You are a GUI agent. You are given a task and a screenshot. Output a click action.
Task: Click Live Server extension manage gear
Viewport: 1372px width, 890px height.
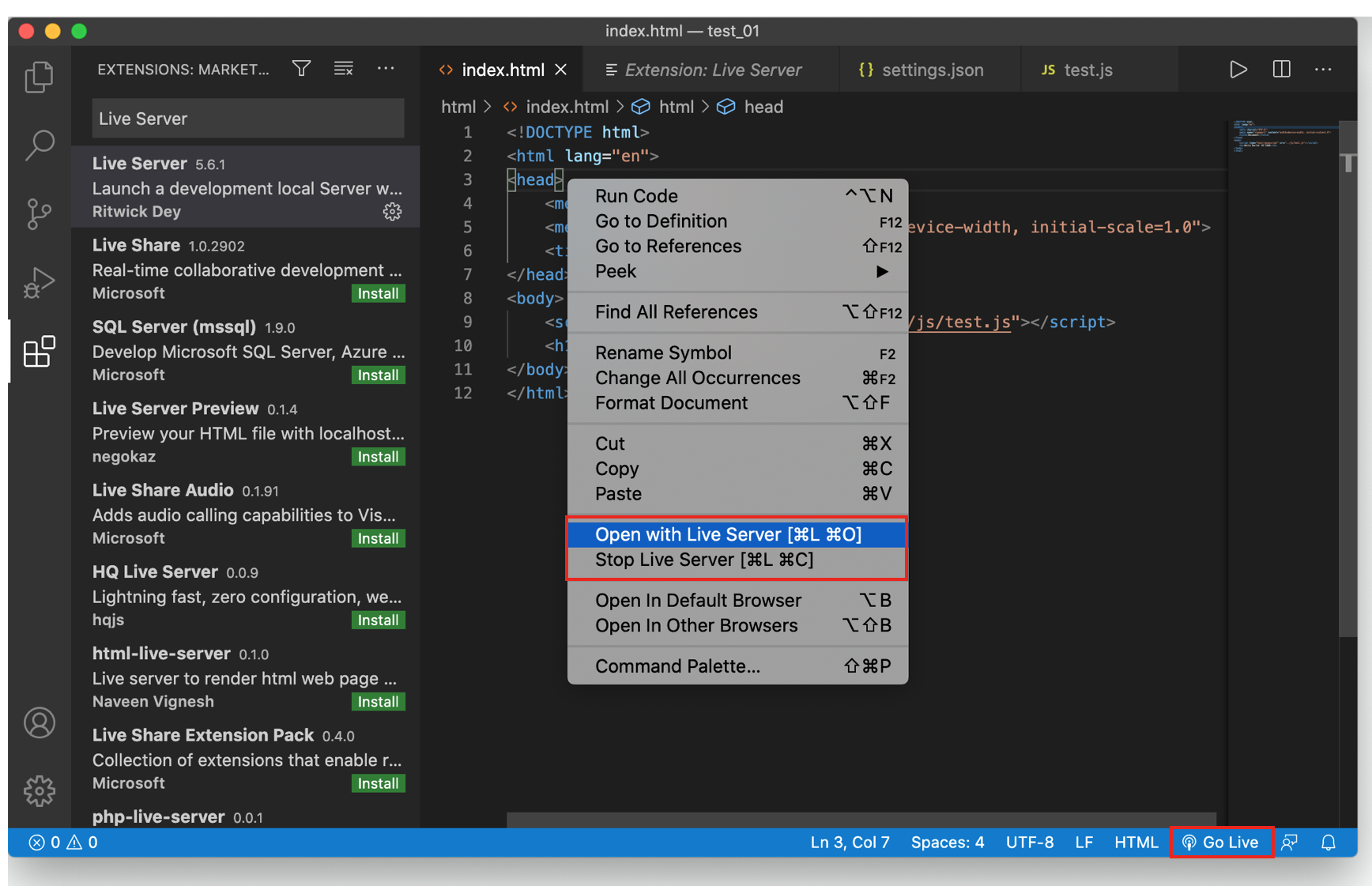392,211
